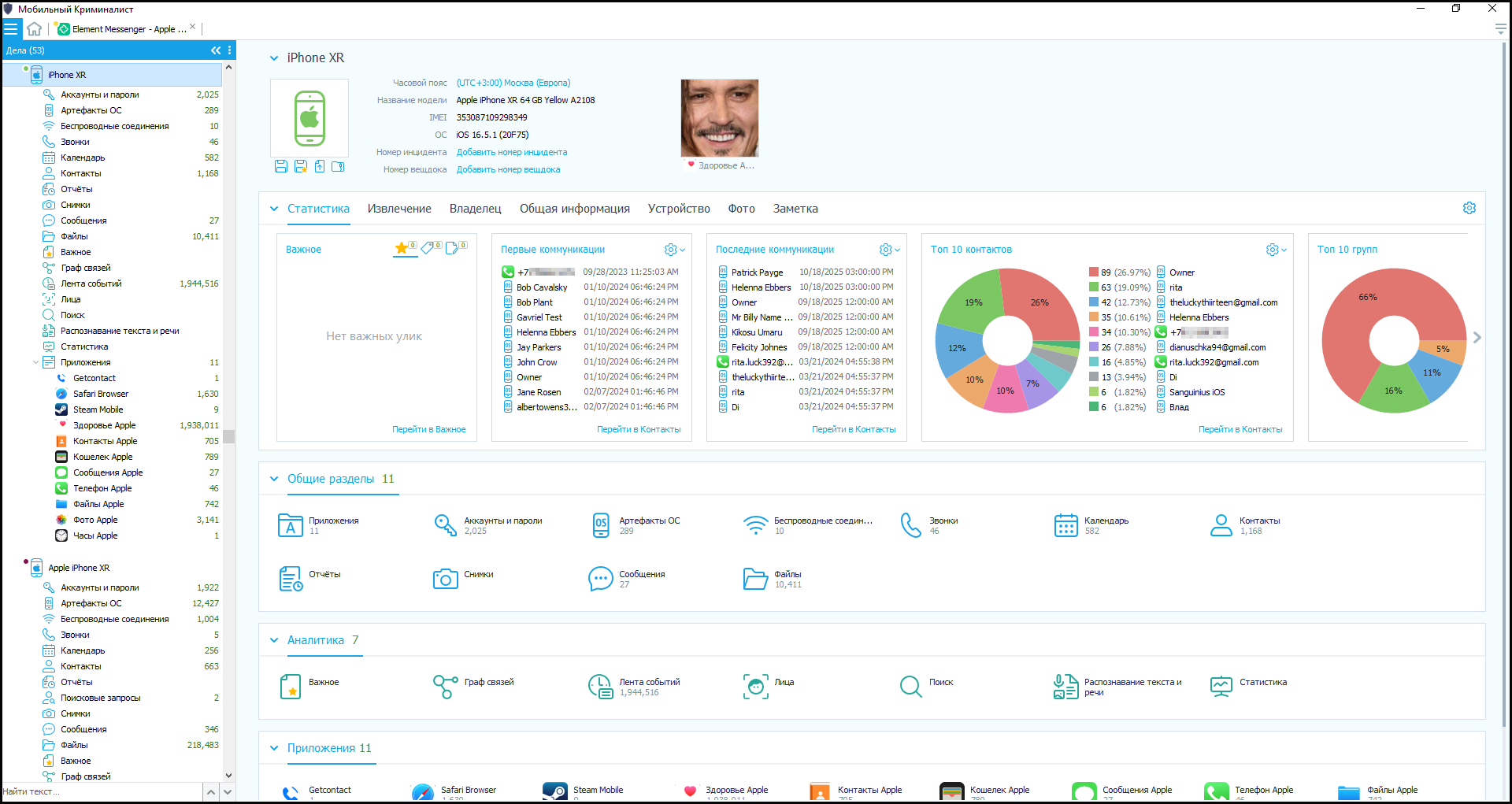
Task: Select Здоровье Apple in sidebar tree
Action: coord(105,425)
